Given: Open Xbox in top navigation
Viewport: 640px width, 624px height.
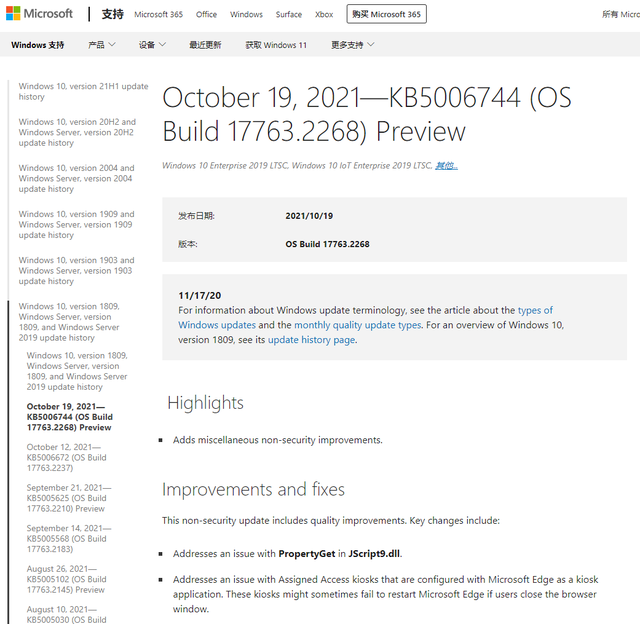Looking at the screenshot, I should pos(324,14).
